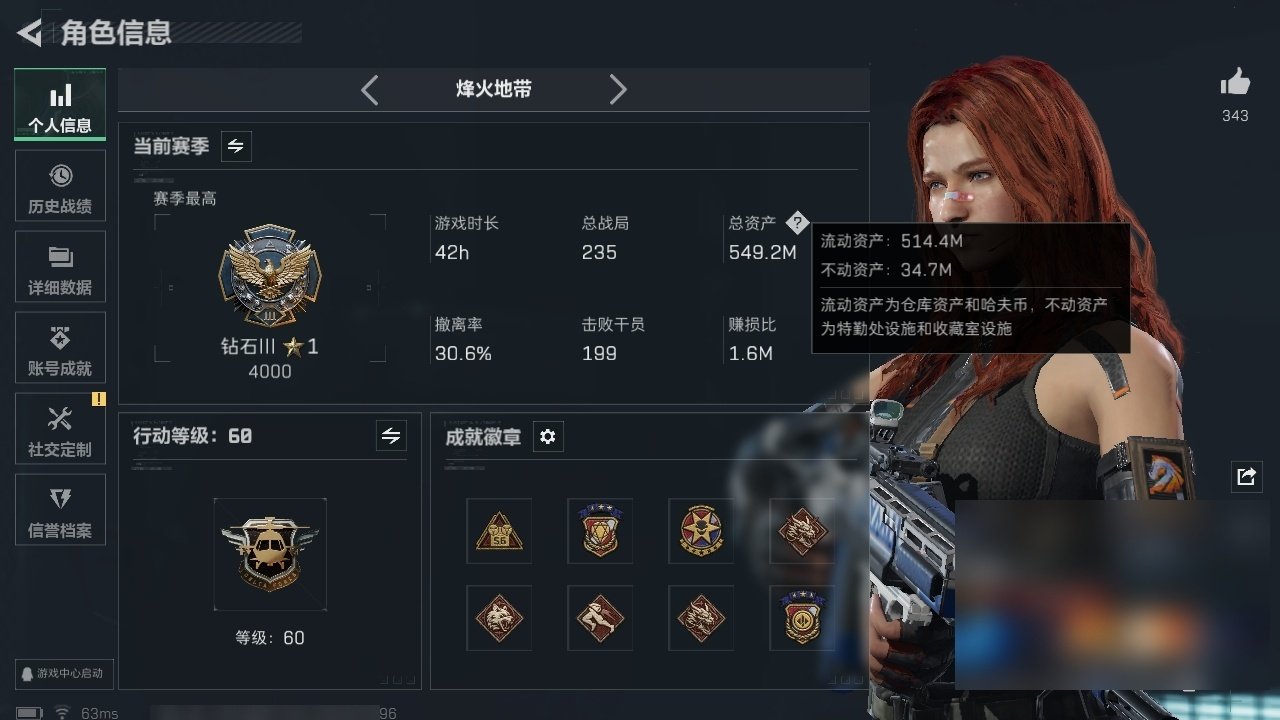Viewport: 1280px width, 720px height.
Task: Open the 历史战绩 tab
Action: pyautogui.click(x=60, y=186)
